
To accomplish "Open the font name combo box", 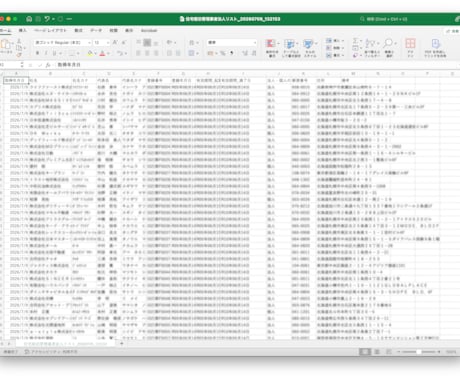I will 63,43.
